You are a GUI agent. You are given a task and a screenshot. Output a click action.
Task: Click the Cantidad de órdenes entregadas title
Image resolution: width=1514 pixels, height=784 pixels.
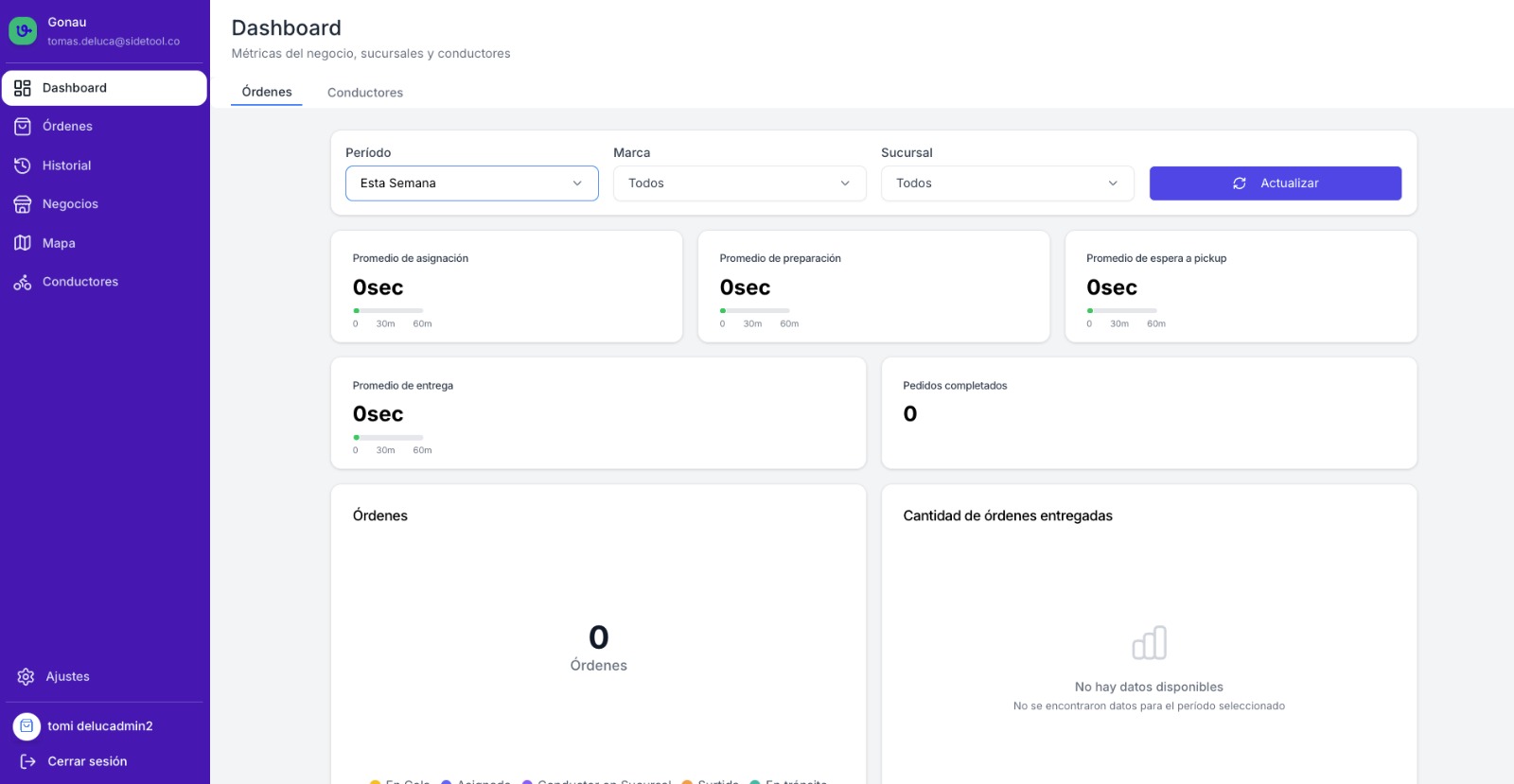click(1008, 515)
